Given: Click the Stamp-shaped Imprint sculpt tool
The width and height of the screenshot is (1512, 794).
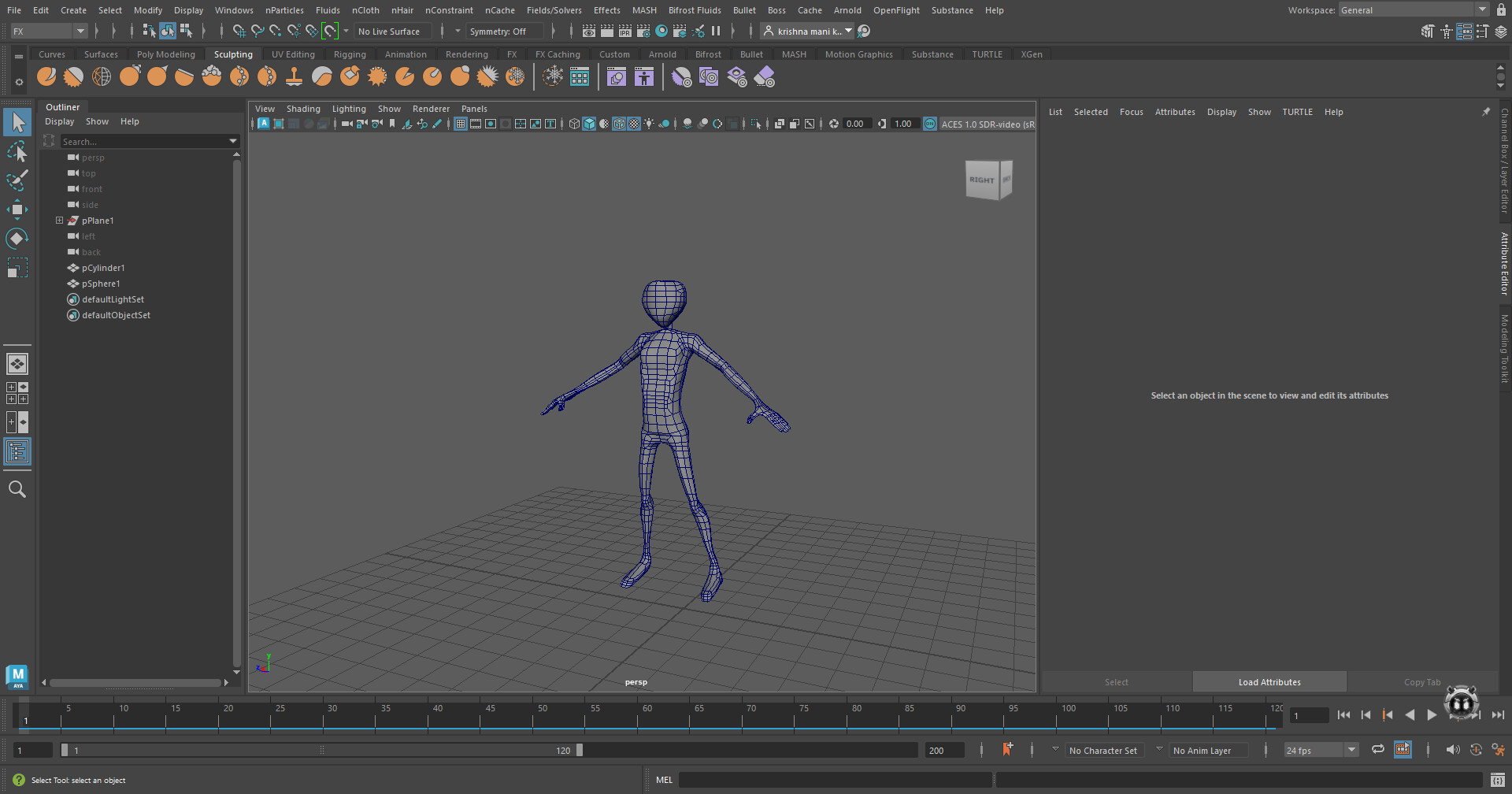Looking at the screenshot, I should coord(294,76).
